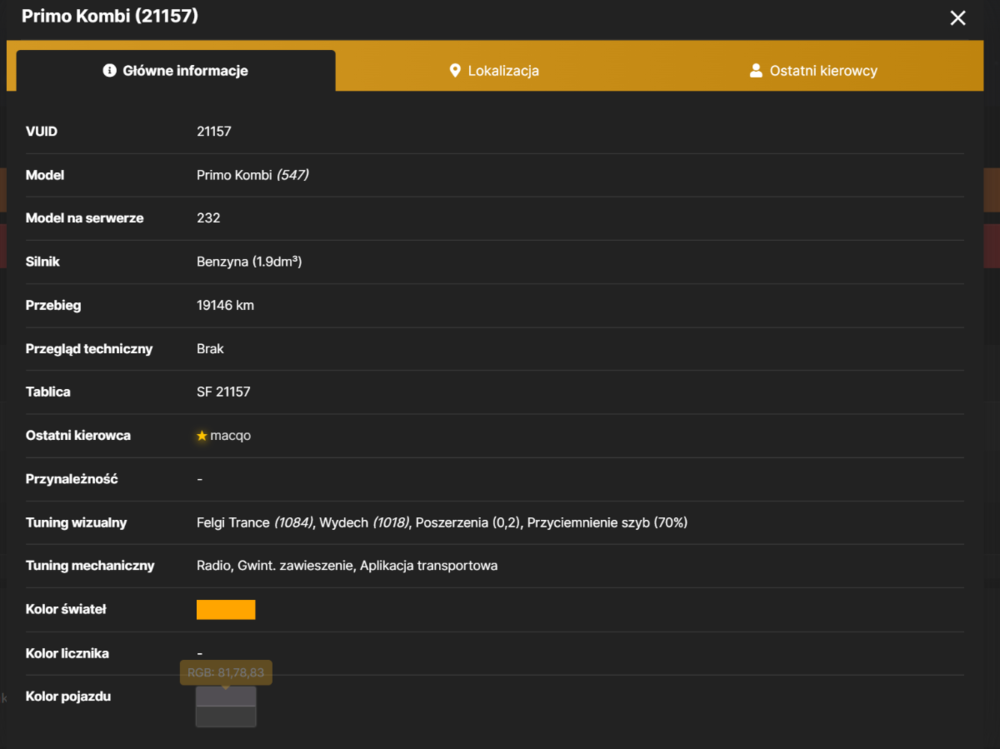Close the Primo Kombi vehicle dialog

[x=957, y=18]
